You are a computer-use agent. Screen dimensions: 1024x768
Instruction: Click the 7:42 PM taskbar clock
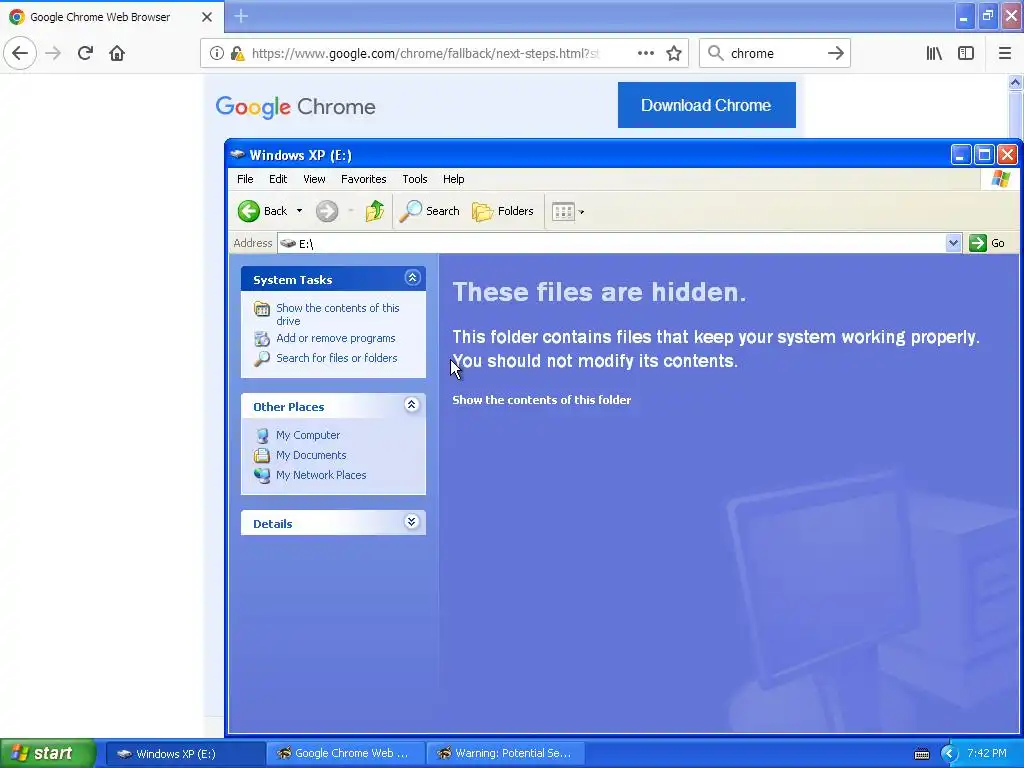[x=987, y=753]
